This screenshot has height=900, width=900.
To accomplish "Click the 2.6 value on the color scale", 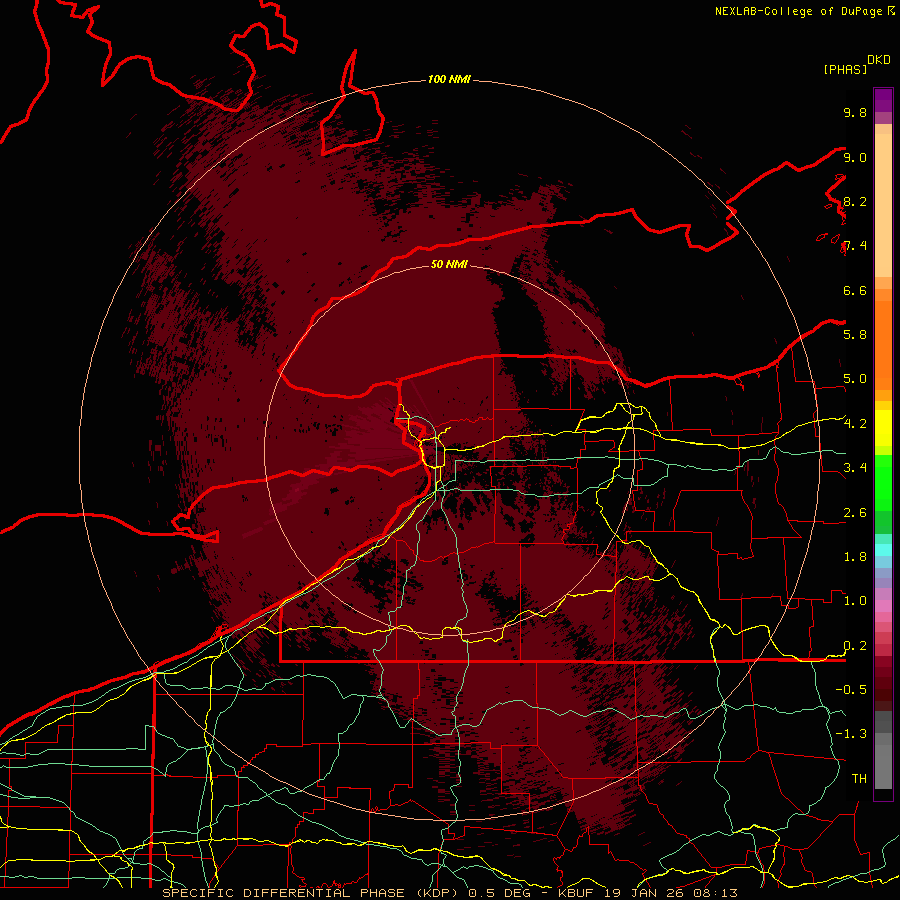I will tap(855, 513).
